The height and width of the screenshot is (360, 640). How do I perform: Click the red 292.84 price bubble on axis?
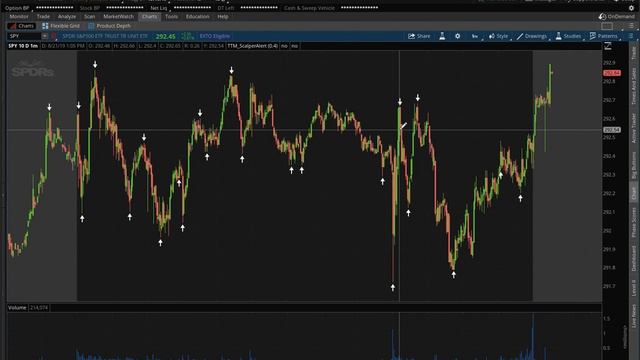tap(612, 73)
